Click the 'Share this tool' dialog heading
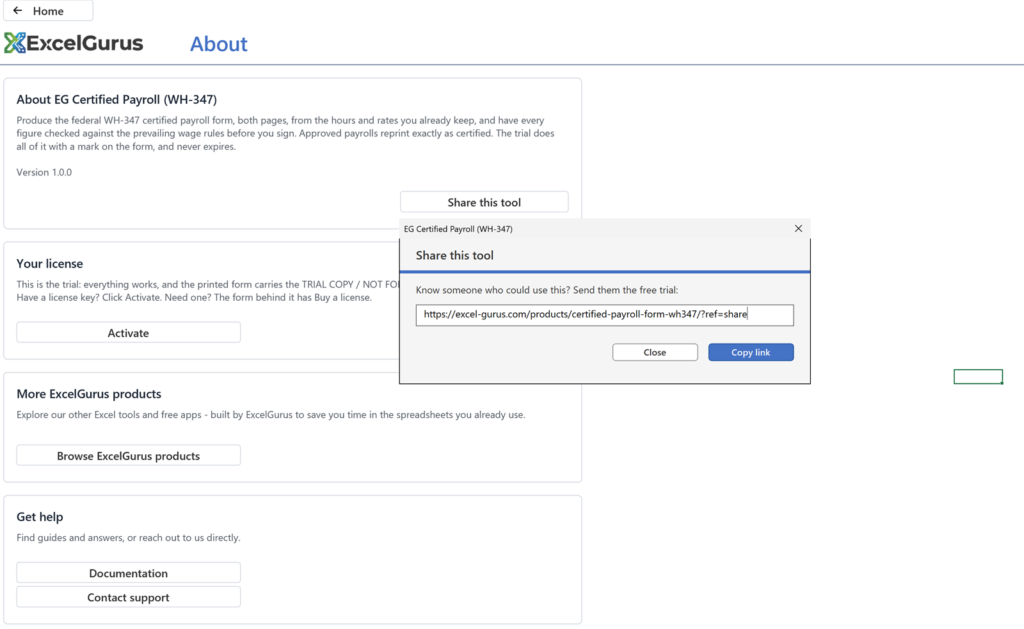The width and height of the screenshot is (1024, 629). 455,255
